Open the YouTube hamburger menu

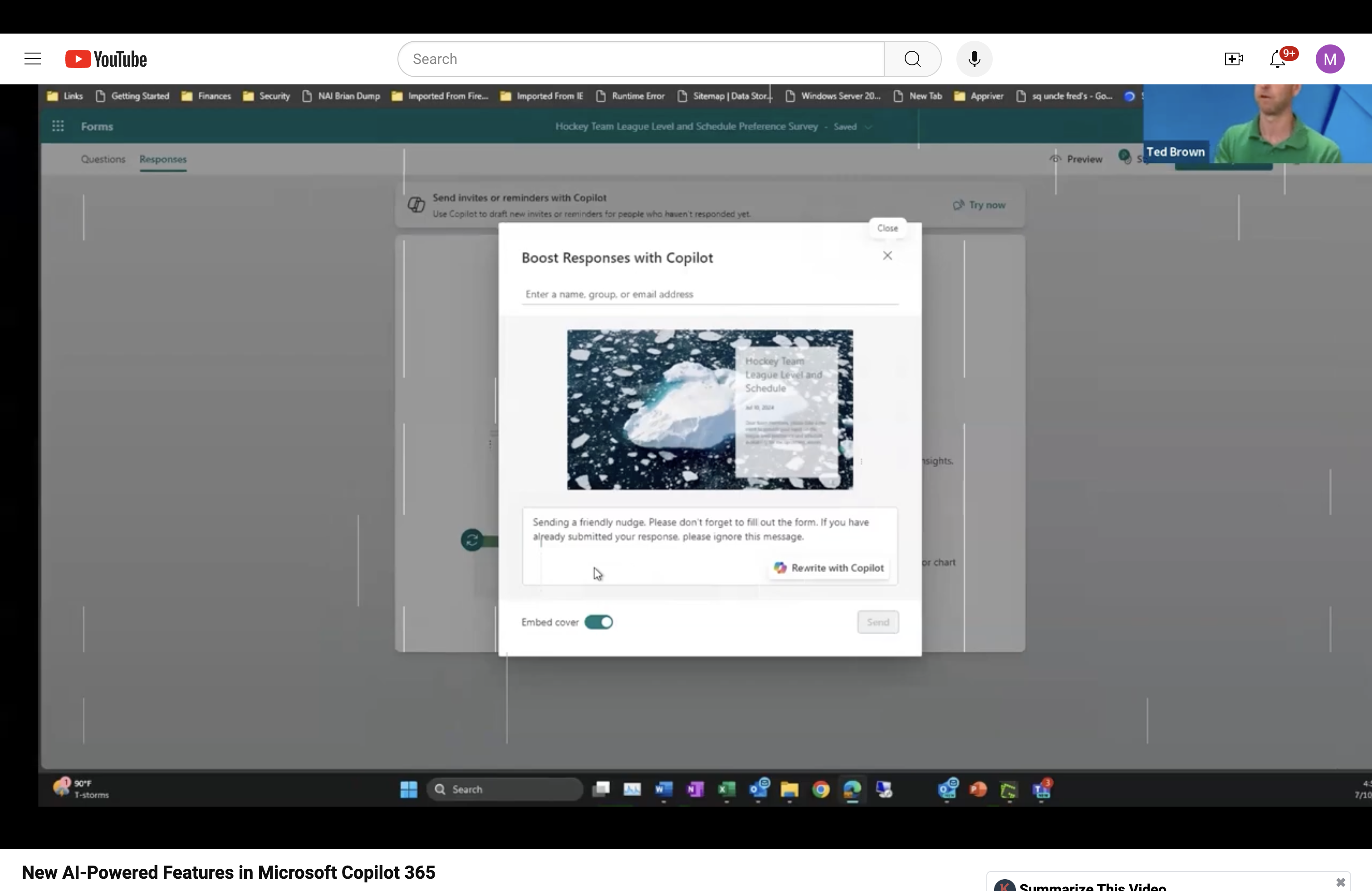coord(32,58)
